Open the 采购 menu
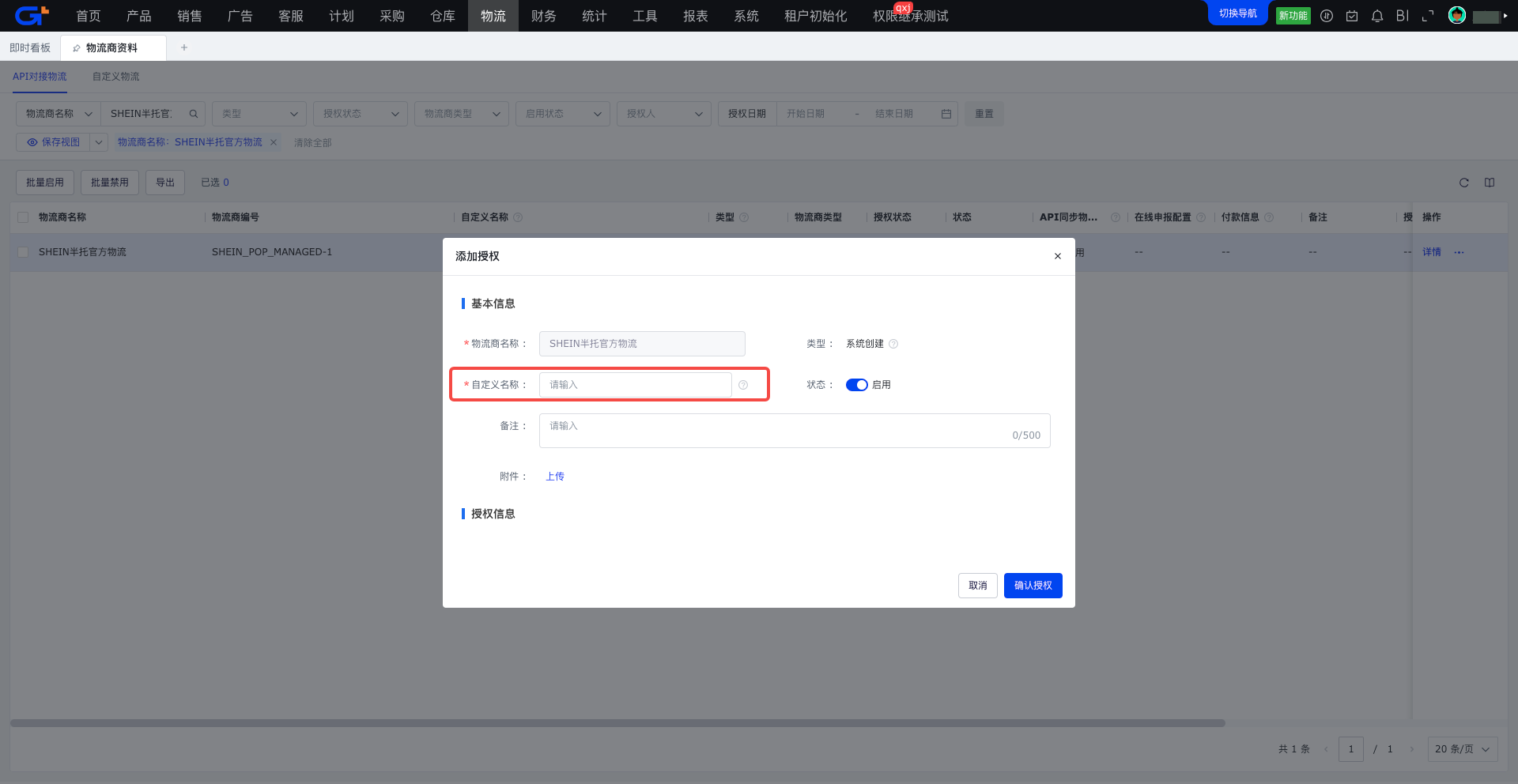 pyautogui.click(x=392, y=16)
